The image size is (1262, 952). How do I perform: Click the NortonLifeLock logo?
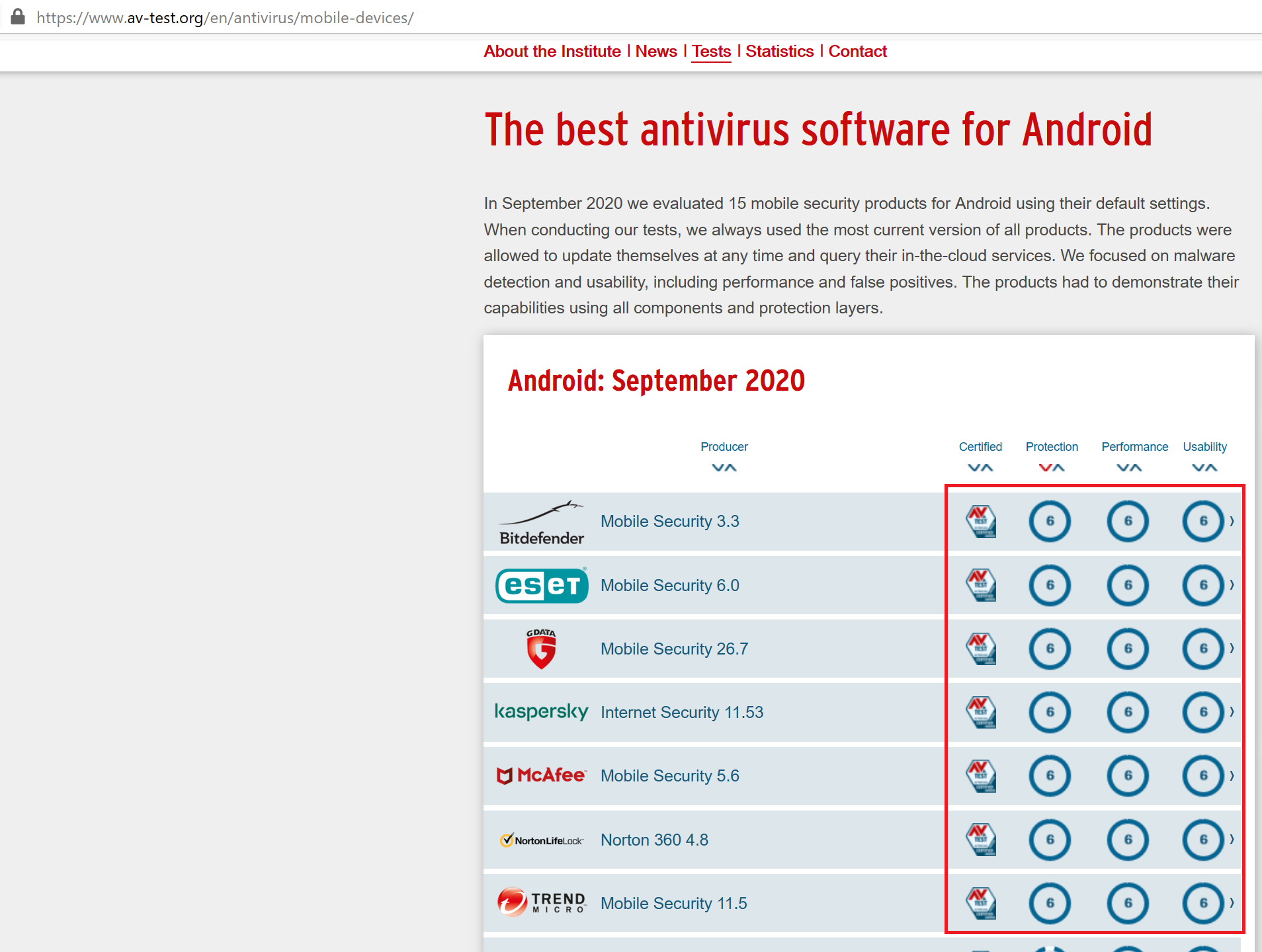click(542, 840)
